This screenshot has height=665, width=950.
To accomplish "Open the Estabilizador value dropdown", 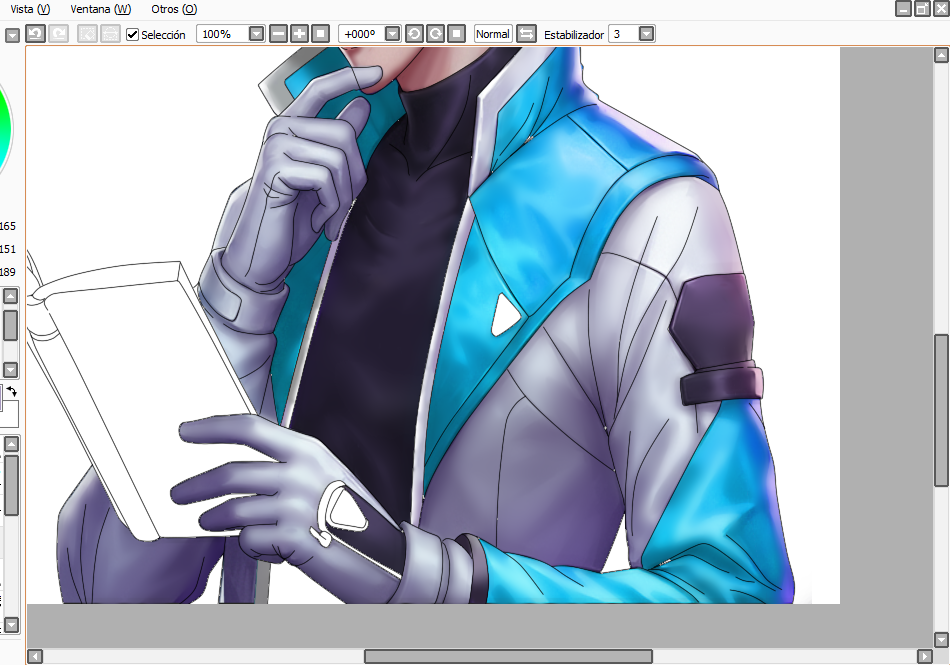I will pyautogui.click(x=646, y=34).
